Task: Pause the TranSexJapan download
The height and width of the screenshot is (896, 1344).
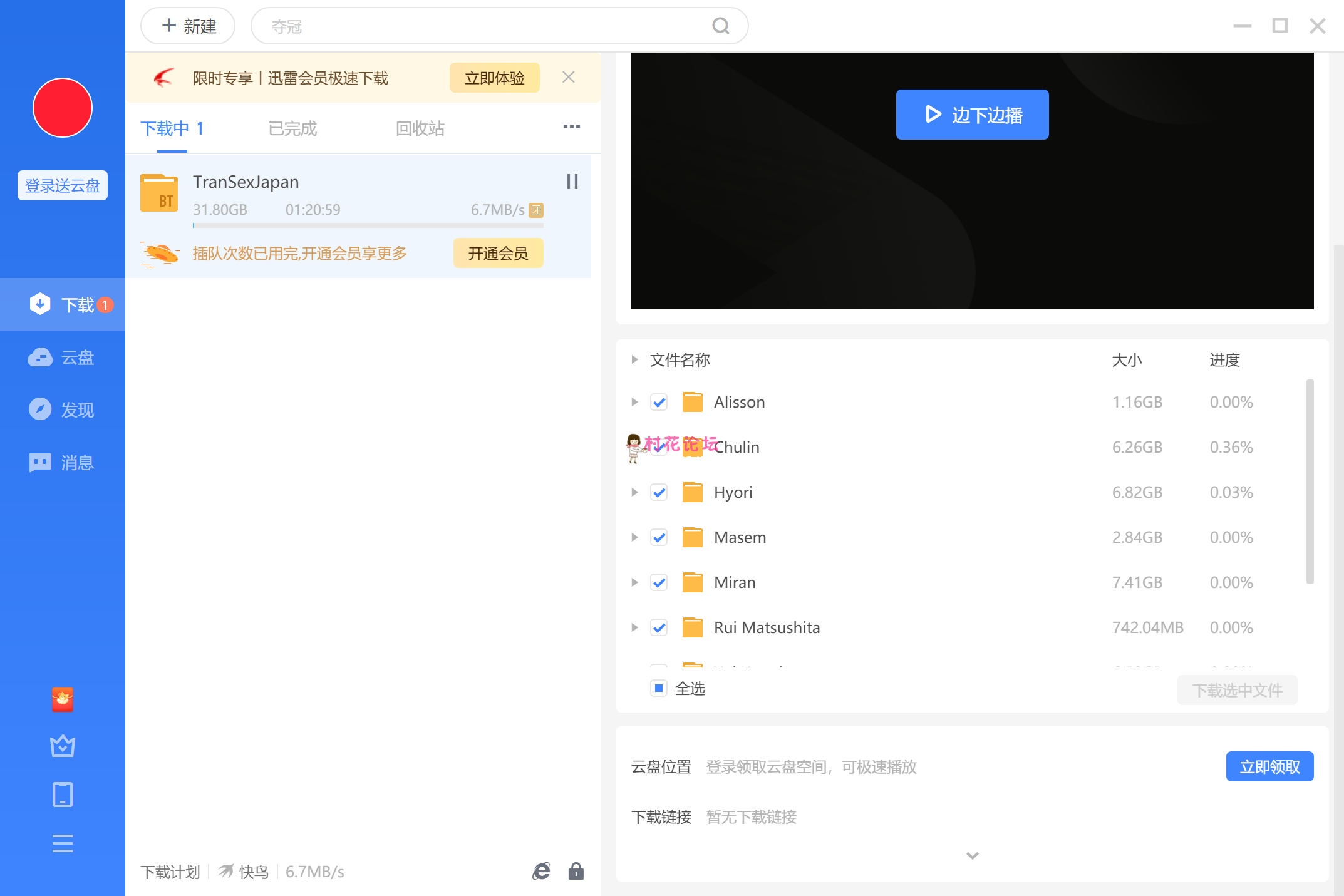Action: pyautogui.click(x=572, y=182)
